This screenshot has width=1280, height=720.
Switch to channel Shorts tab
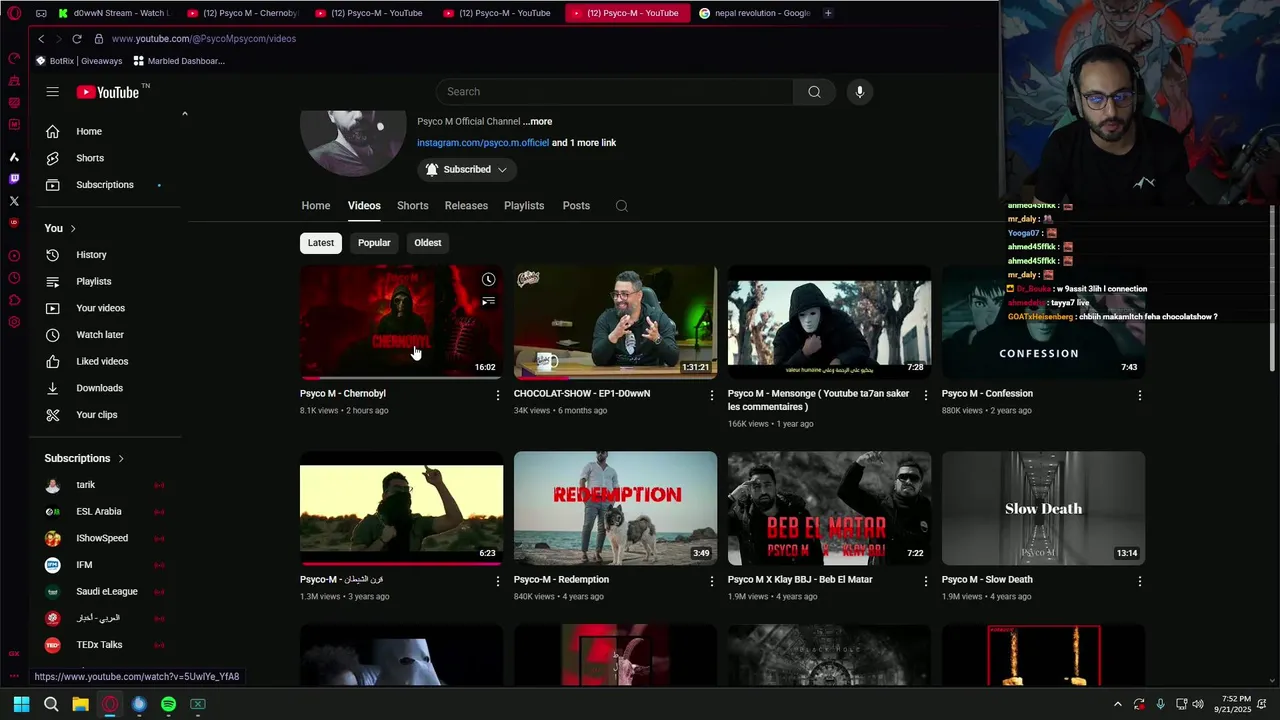(412, 206)
